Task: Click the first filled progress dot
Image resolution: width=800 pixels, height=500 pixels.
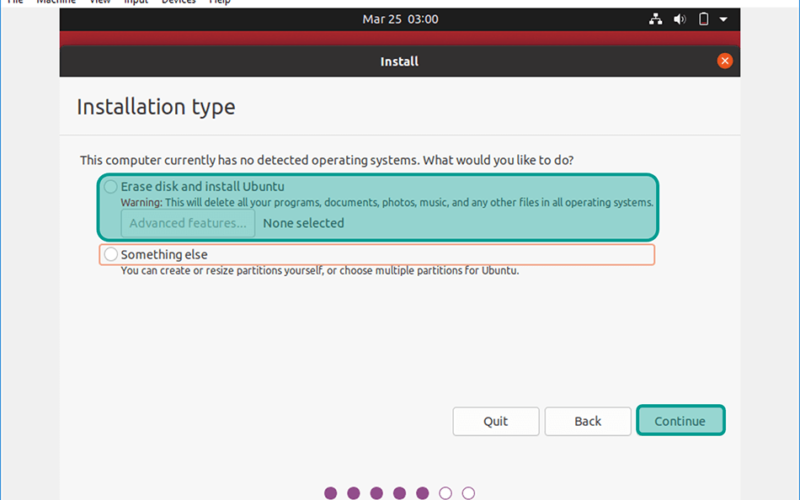Action: (x=331, y=493)
